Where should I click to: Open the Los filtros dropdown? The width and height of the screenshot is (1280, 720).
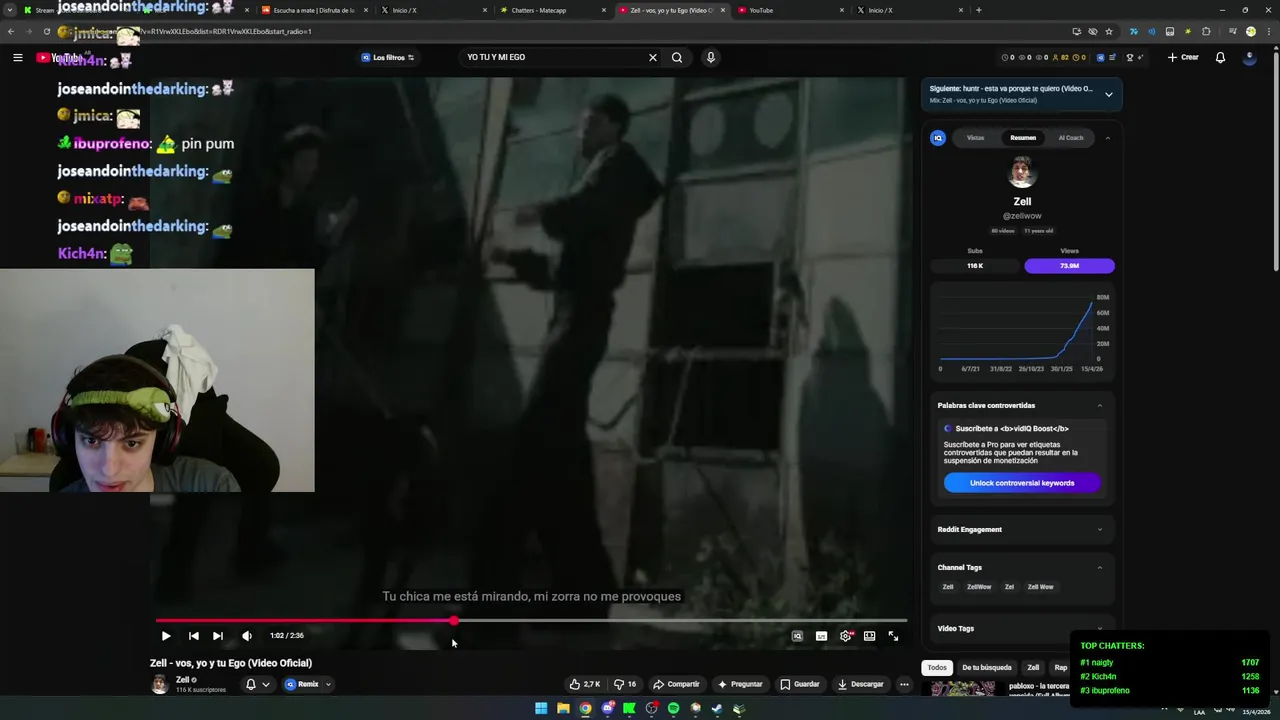[x=388, y=57]
